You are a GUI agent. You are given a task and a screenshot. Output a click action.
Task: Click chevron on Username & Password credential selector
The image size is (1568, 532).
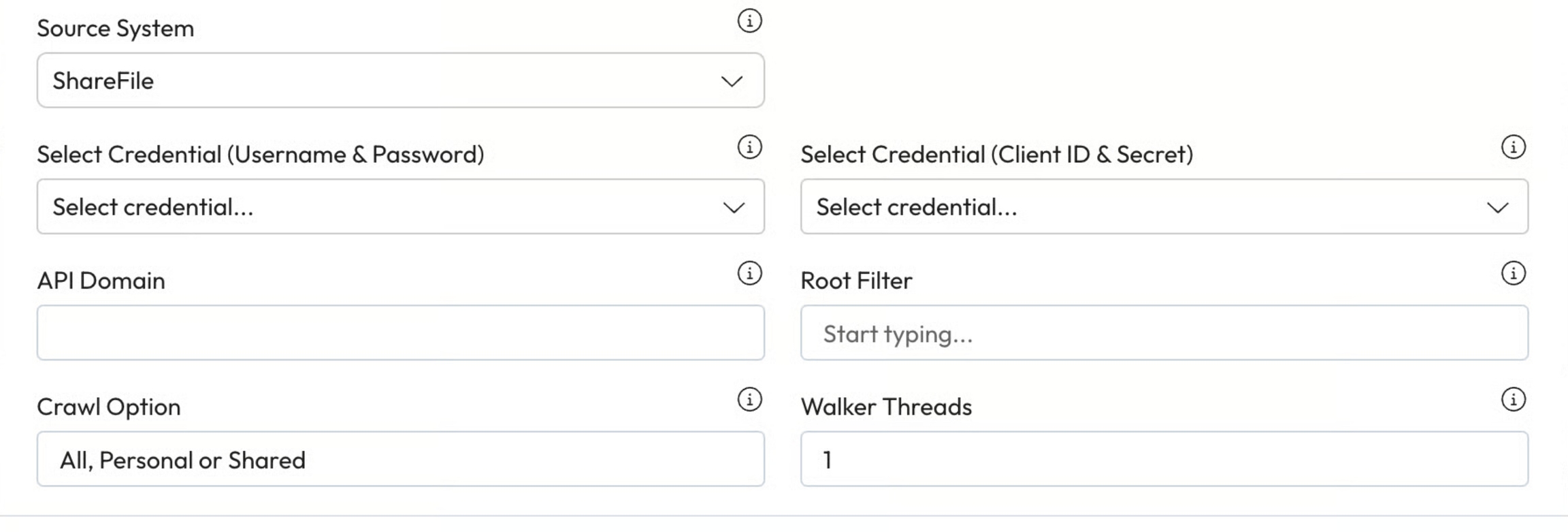[733, 208]
